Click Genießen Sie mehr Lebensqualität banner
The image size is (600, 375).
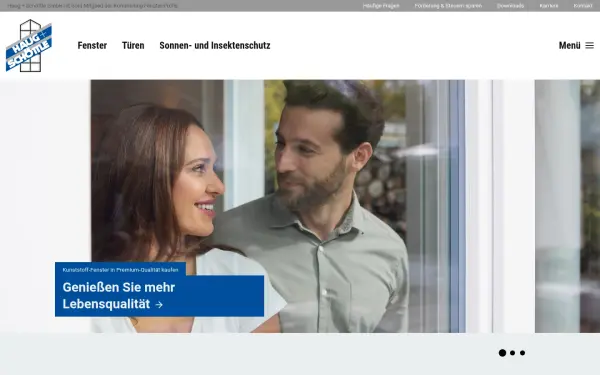tap(160, 296)
